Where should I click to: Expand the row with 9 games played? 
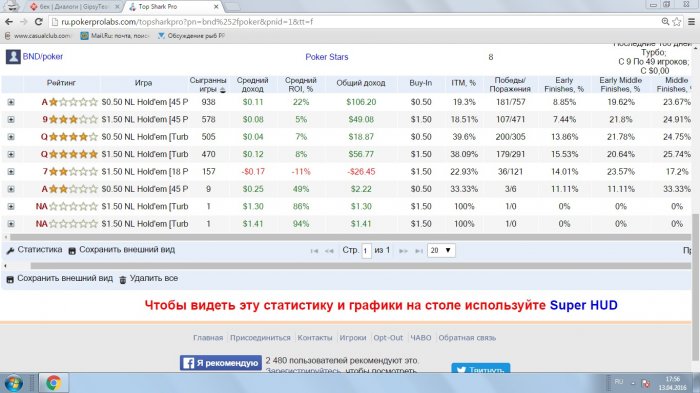tap(11, 189)
